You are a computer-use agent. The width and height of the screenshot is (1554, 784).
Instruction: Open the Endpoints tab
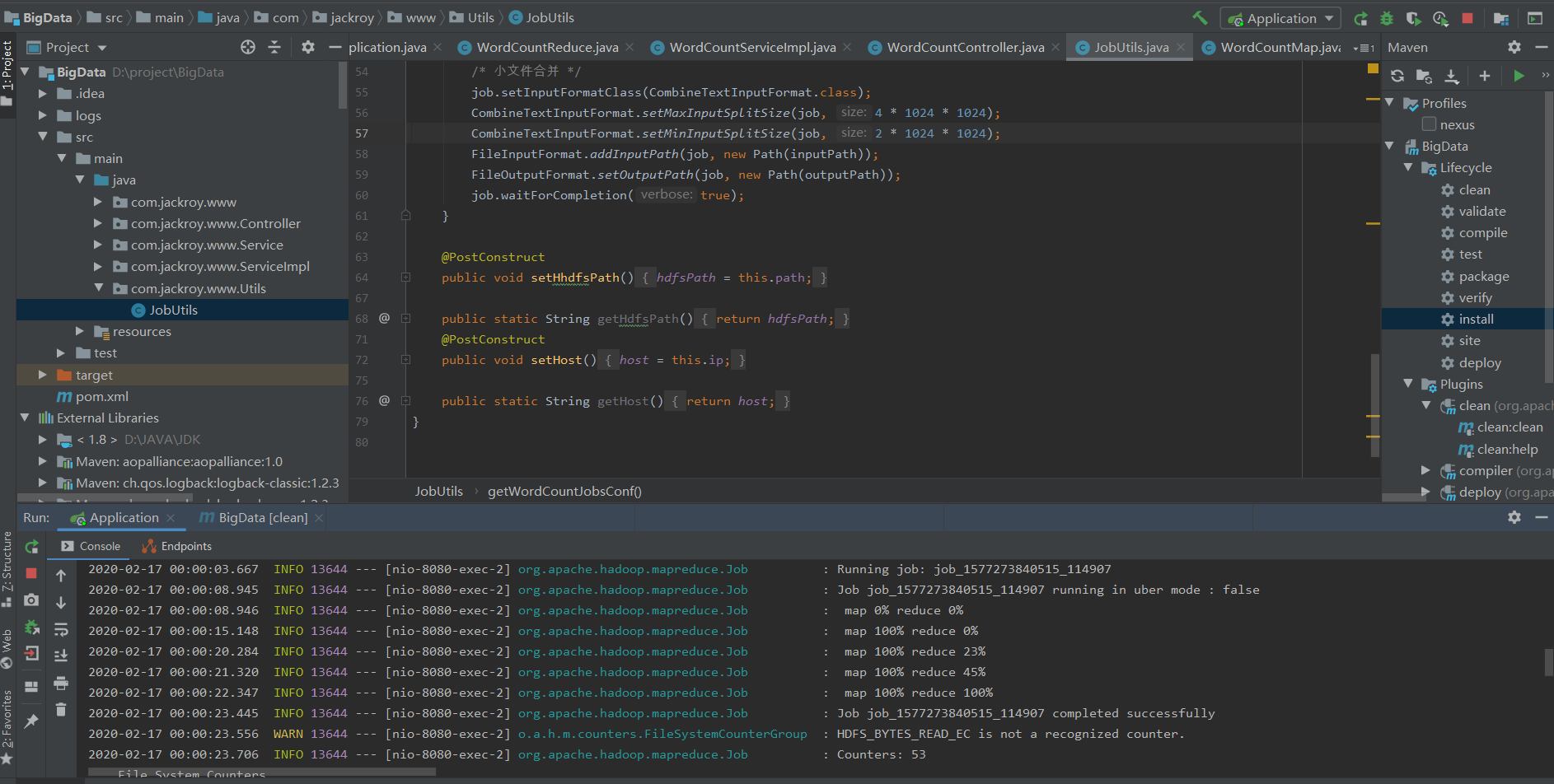pyautogui.click(x=176, y=546)
